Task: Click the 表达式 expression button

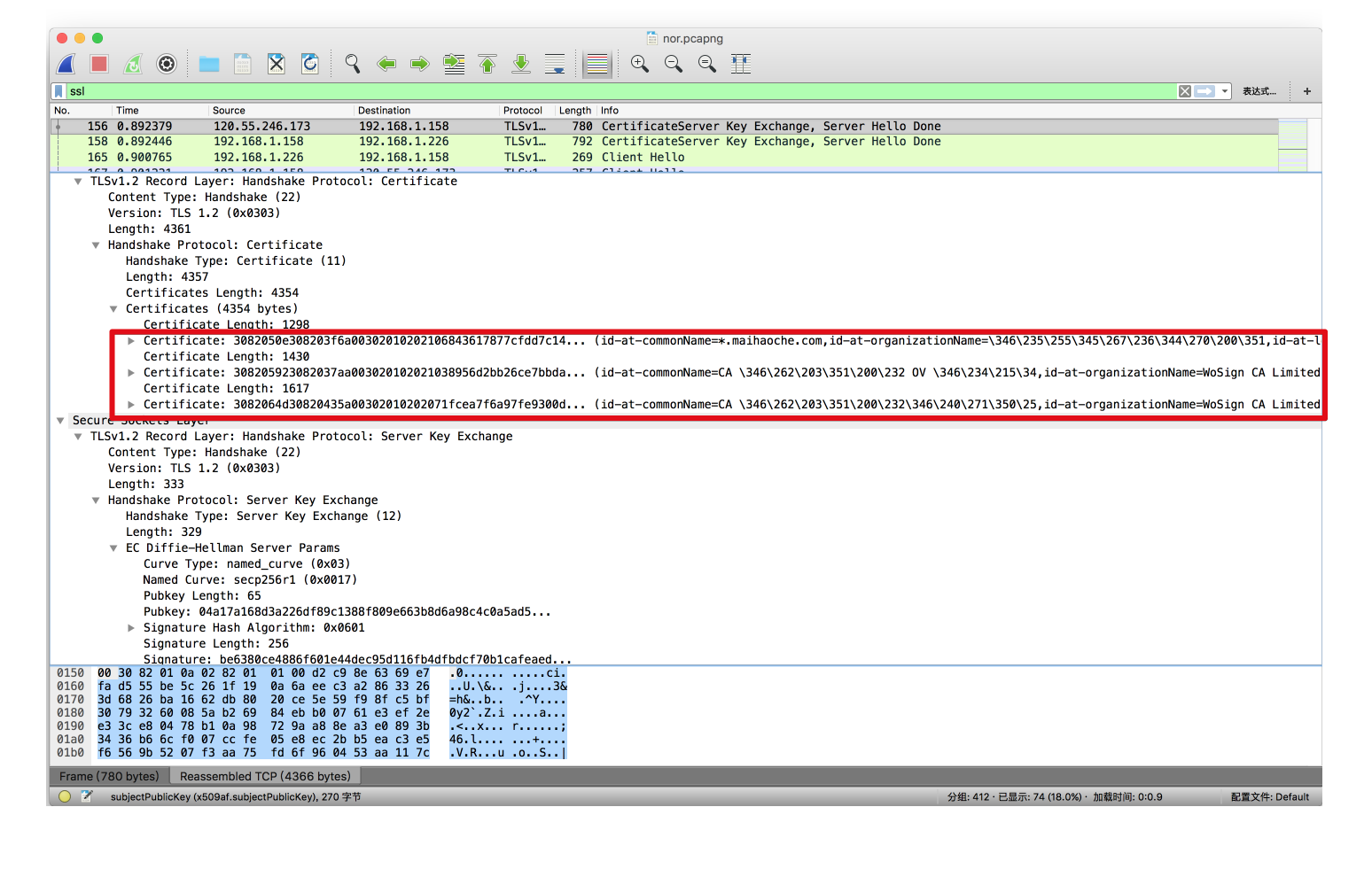Action: coord(1259,91)
